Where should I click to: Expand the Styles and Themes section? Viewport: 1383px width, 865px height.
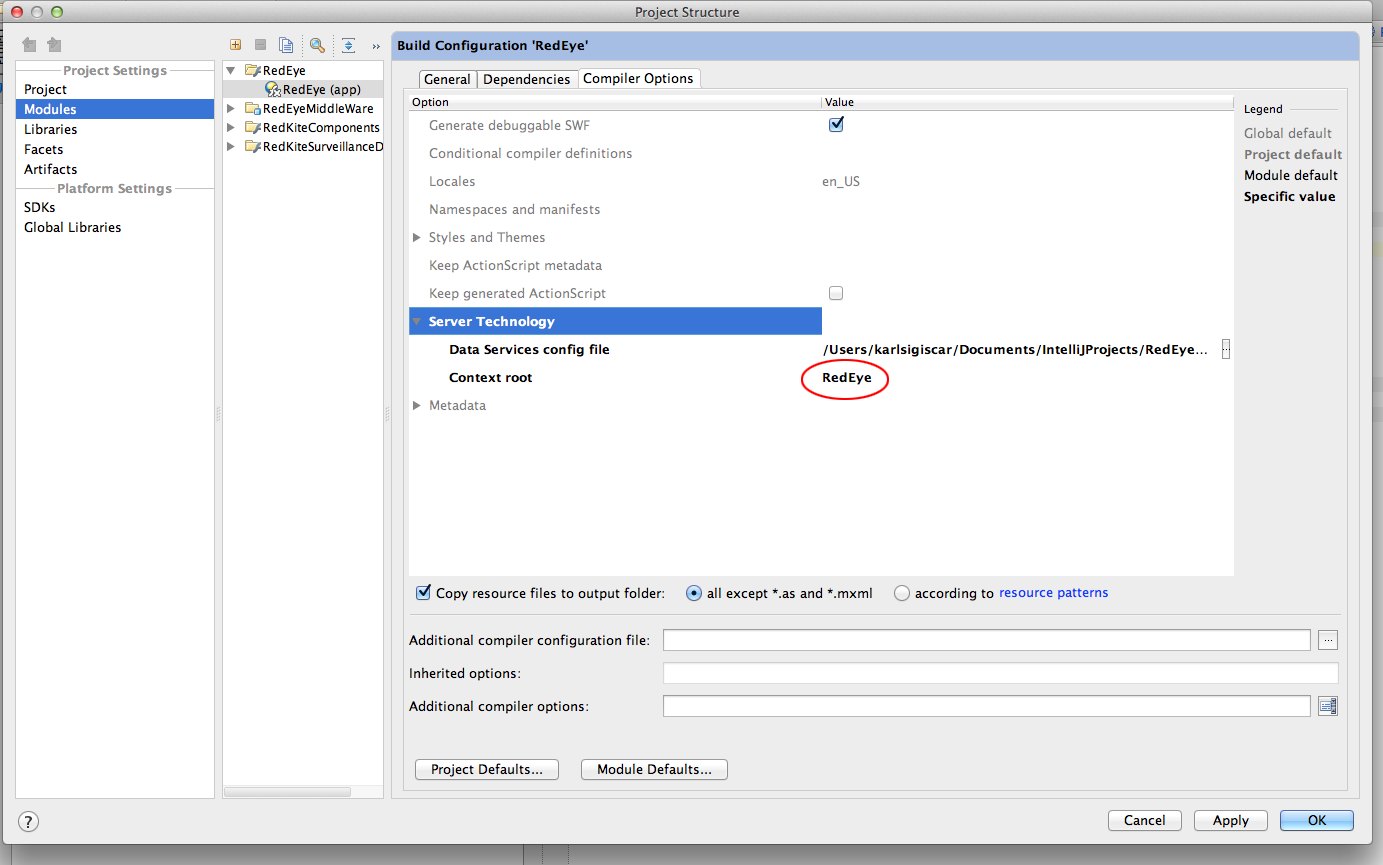[417, 237]
